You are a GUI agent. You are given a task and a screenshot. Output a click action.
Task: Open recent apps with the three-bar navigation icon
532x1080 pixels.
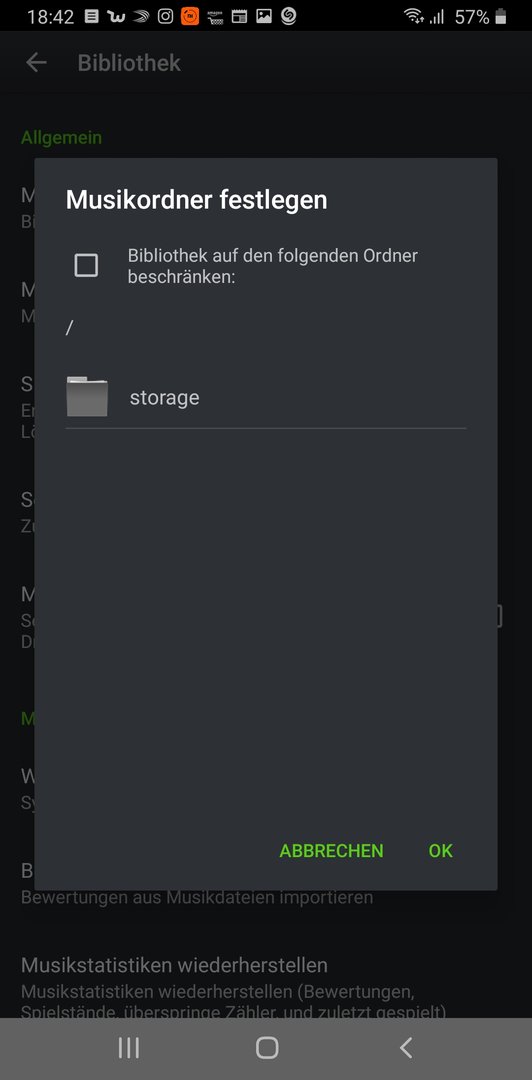coord(129,1048)
